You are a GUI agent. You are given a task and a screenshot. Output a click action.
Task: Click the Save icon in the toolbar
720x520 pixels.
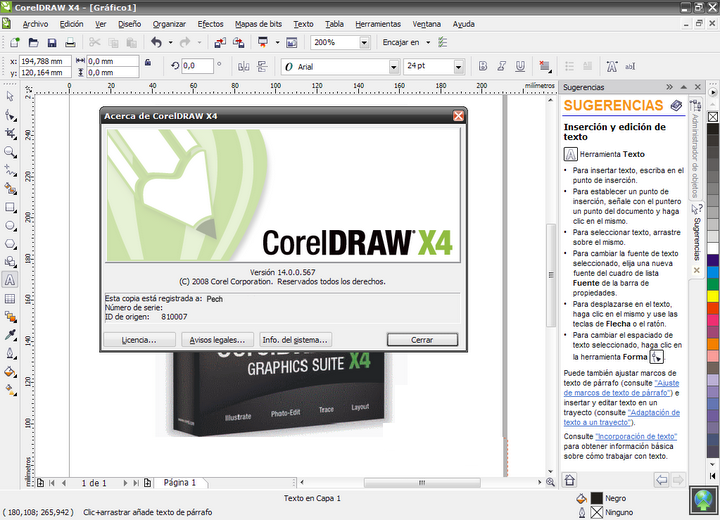tap(50, 43)
